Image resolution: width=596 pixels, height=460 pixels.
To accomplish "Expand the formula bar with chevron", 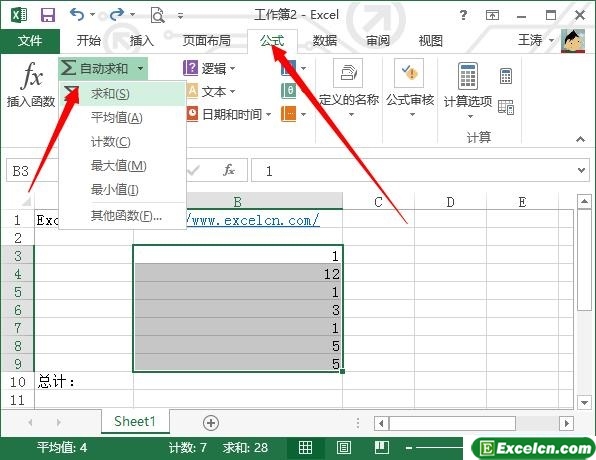I will 581,170.
